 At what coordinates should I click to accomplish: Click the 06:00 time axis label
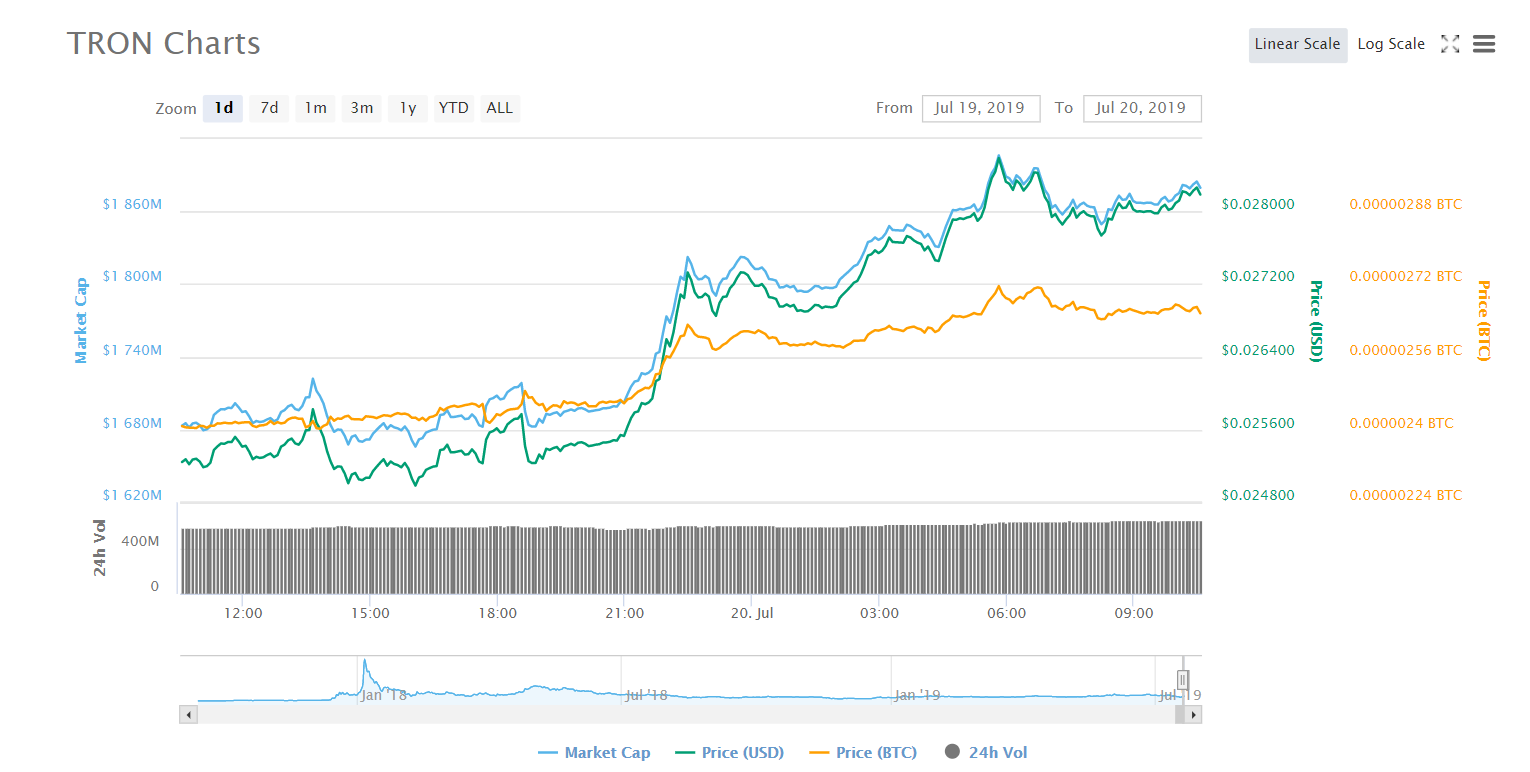tap(1006, 613)
